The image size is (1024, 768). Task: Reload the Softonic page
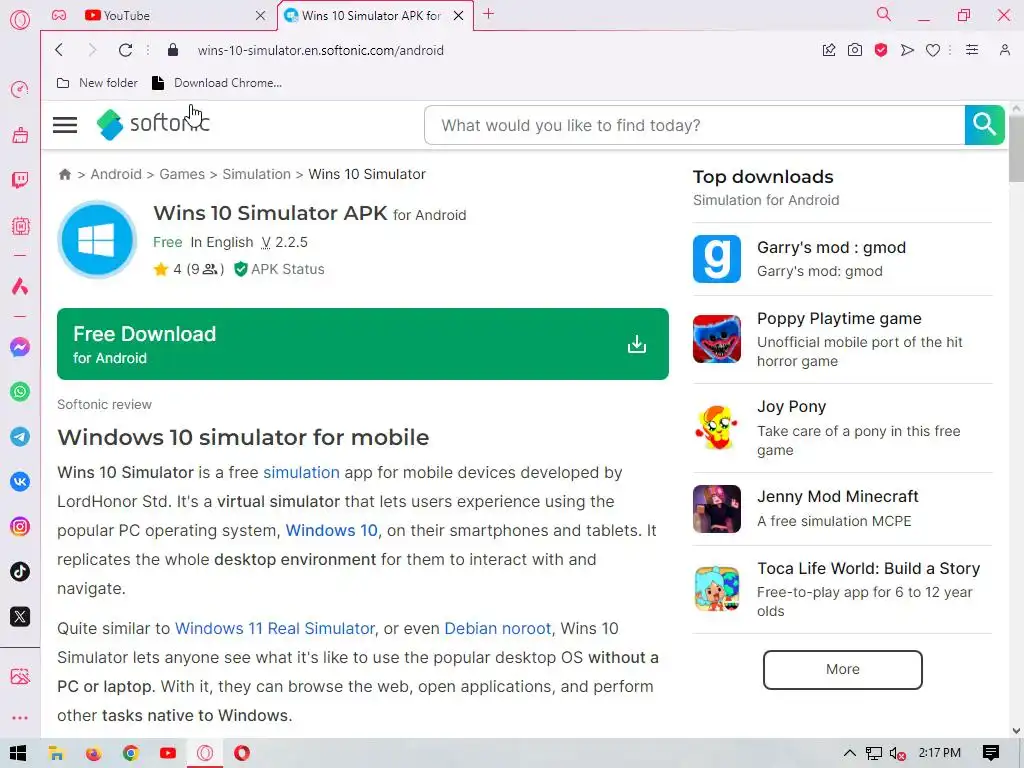tap(125, 50)
